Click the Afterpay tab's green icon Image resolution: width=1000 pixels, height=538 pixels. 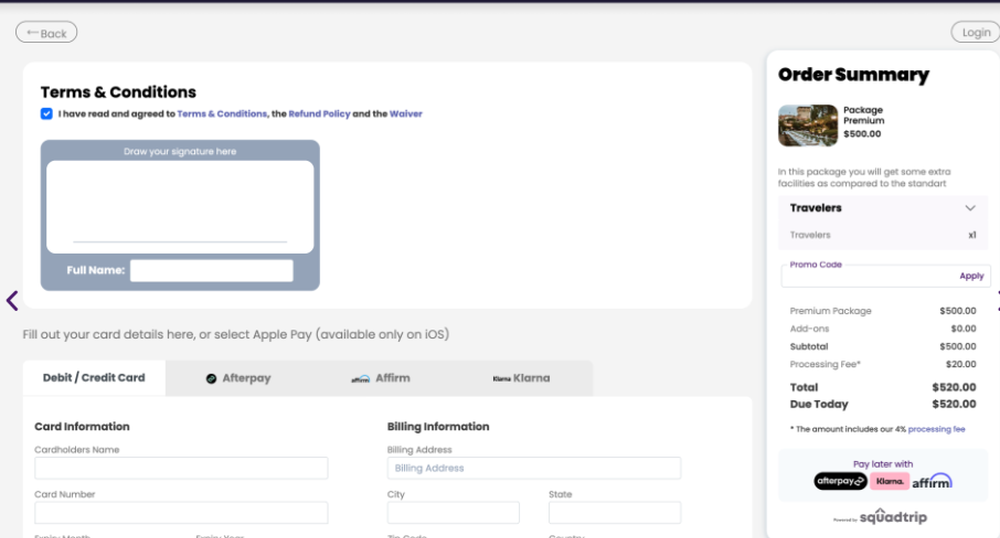(x=211, y=379)
